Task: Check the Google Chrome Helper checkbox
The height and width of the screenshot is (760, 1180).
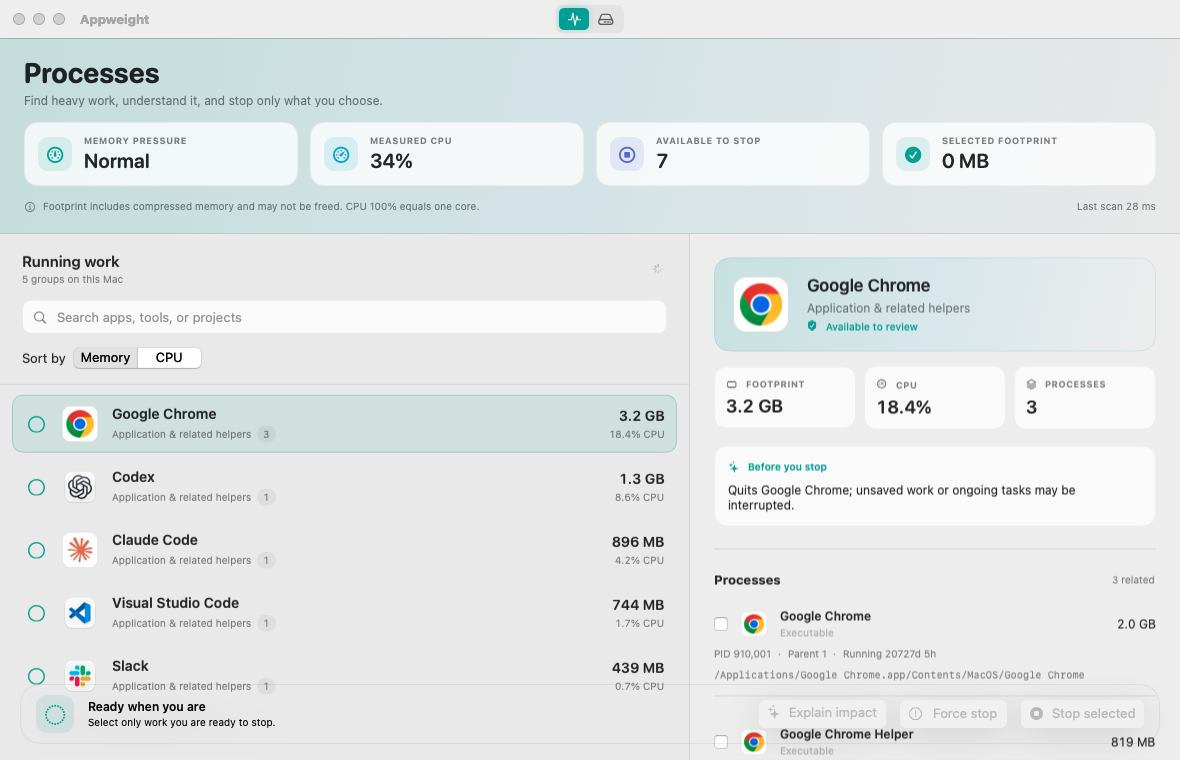Action: click(721, 742)
